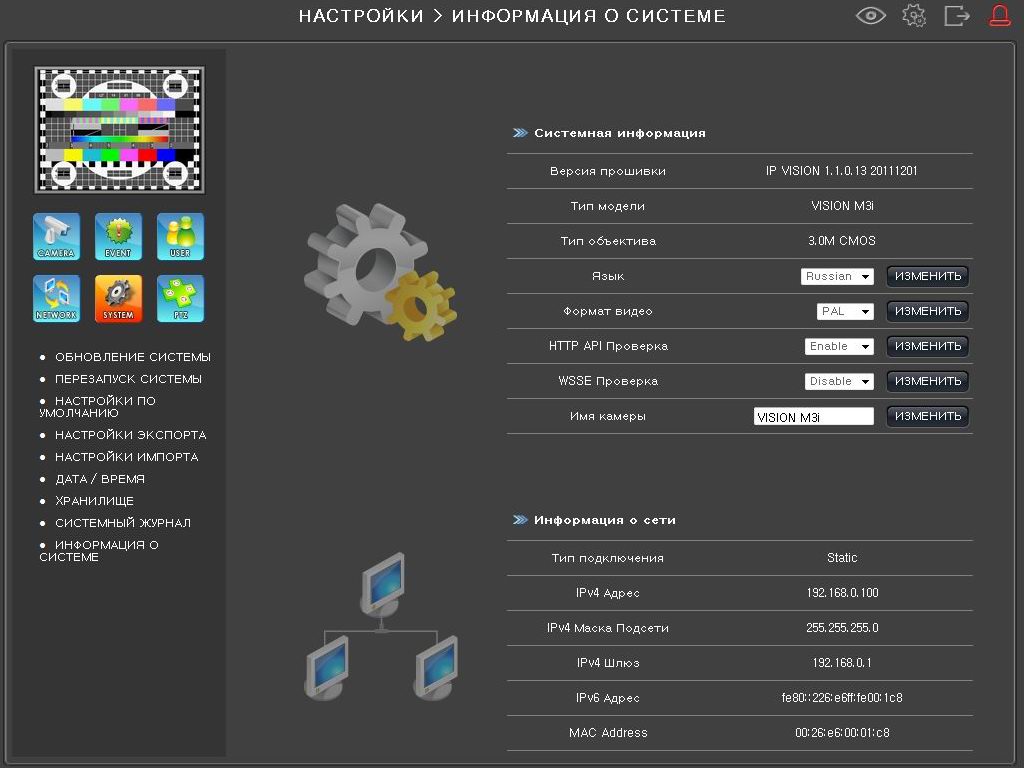Open ОБНОВЛЕНИЕ СИСТЕМЫ menu item
This screenshot has height=768, width=1024.
(133, 357)
